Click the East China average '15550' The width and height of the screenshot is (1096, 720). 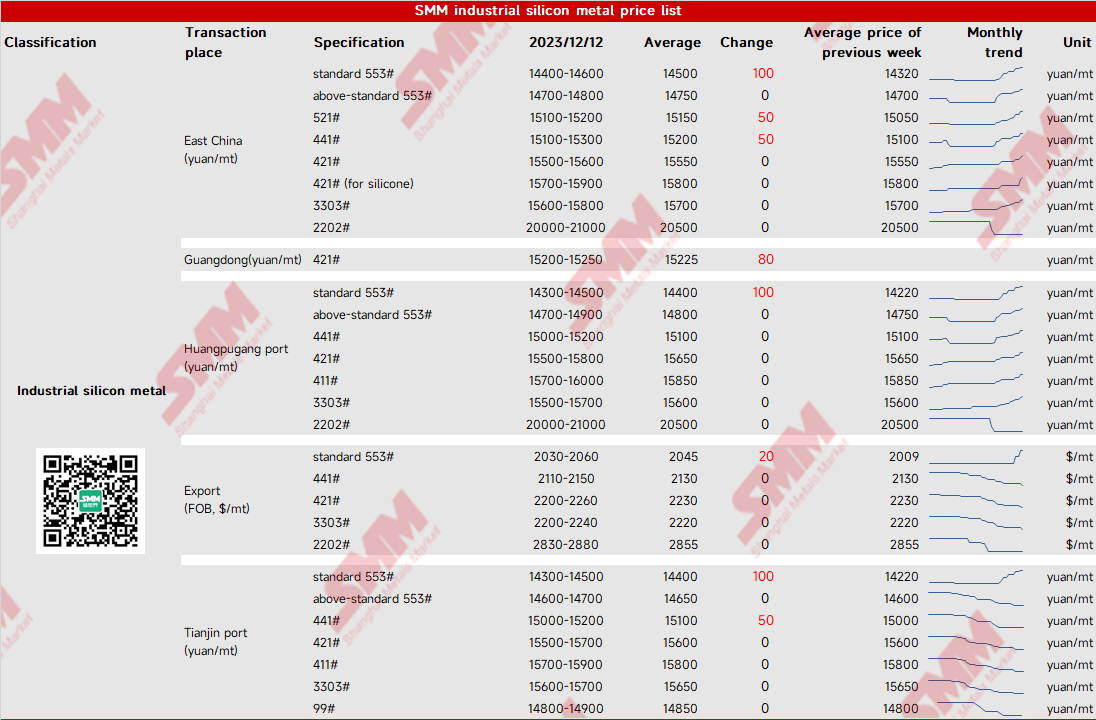tap(680, 161)
